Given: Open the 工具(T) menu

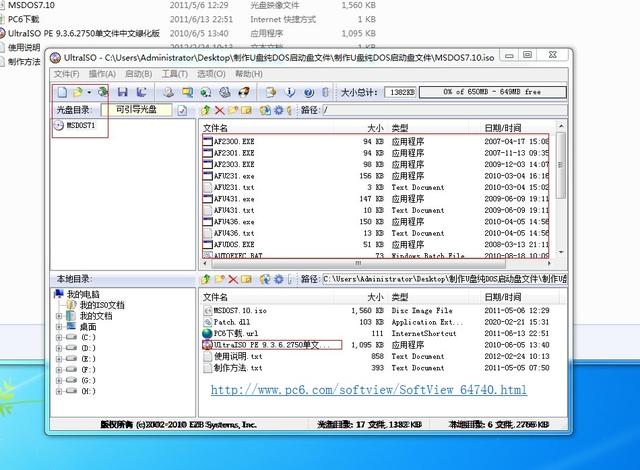Looking at the screenshot, I should click(x=175, y=74).
